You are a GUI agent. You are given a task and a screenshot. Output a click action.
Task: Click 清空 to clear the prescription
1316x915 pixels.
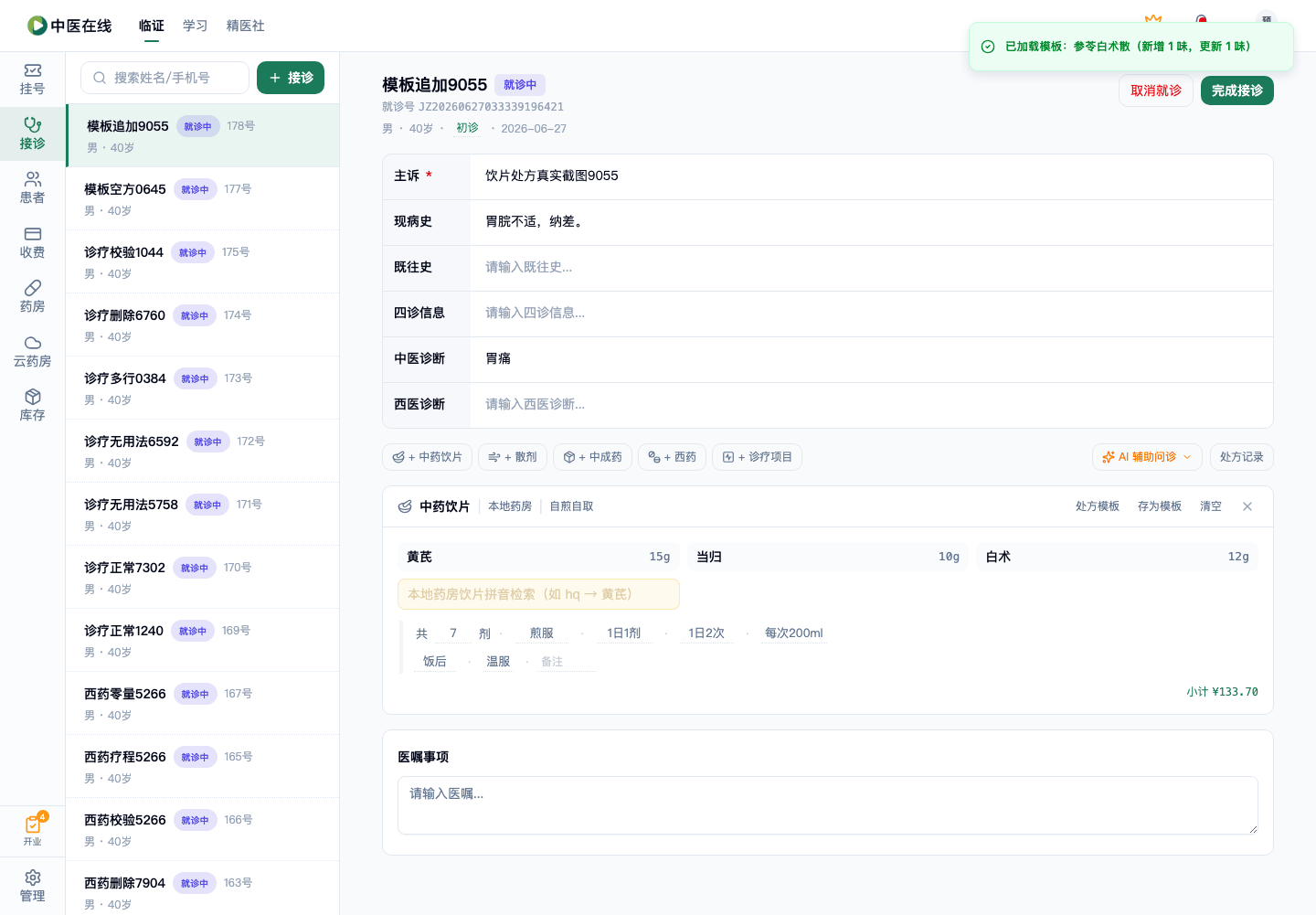[1211, 506]
